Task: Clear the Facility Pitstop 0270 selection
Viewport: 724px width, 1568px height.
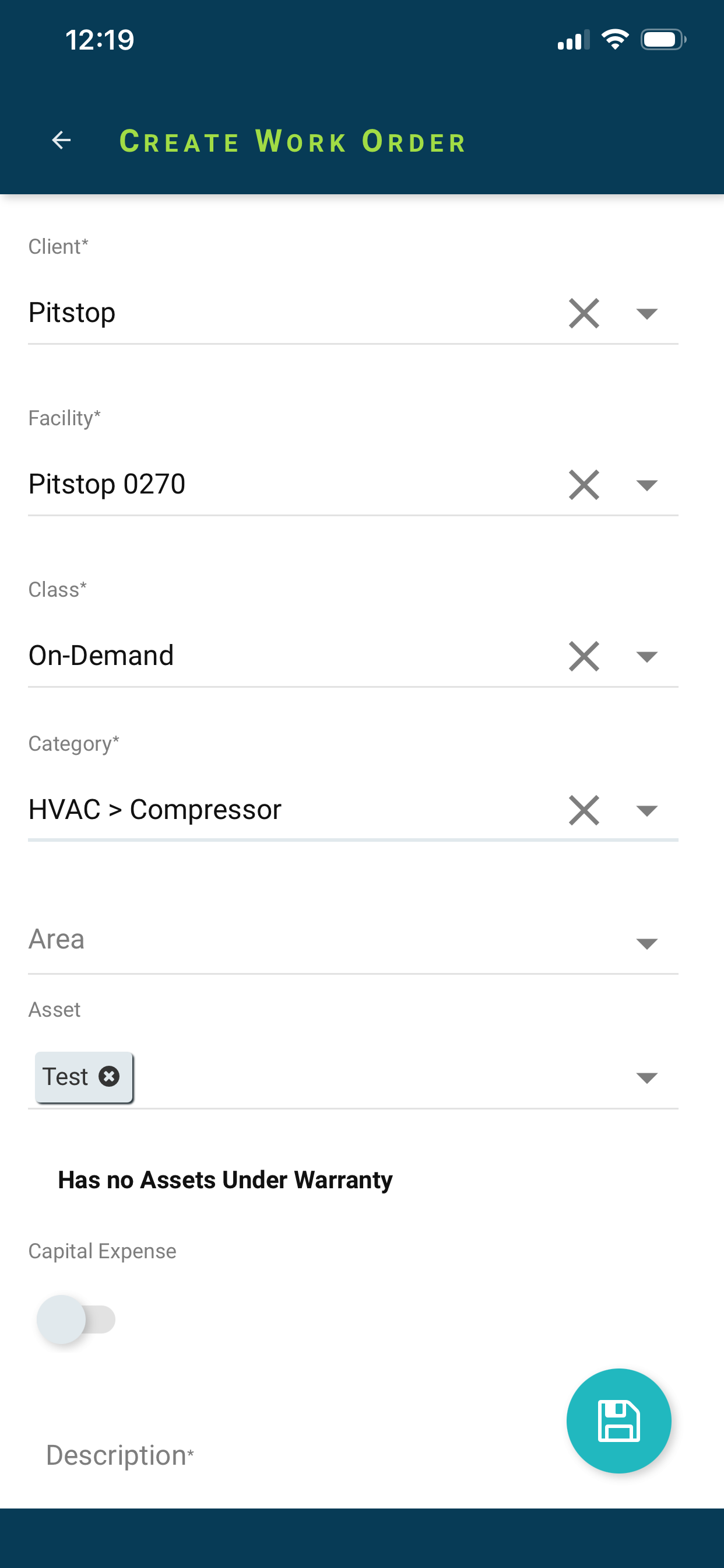Action: click(584, 485)
